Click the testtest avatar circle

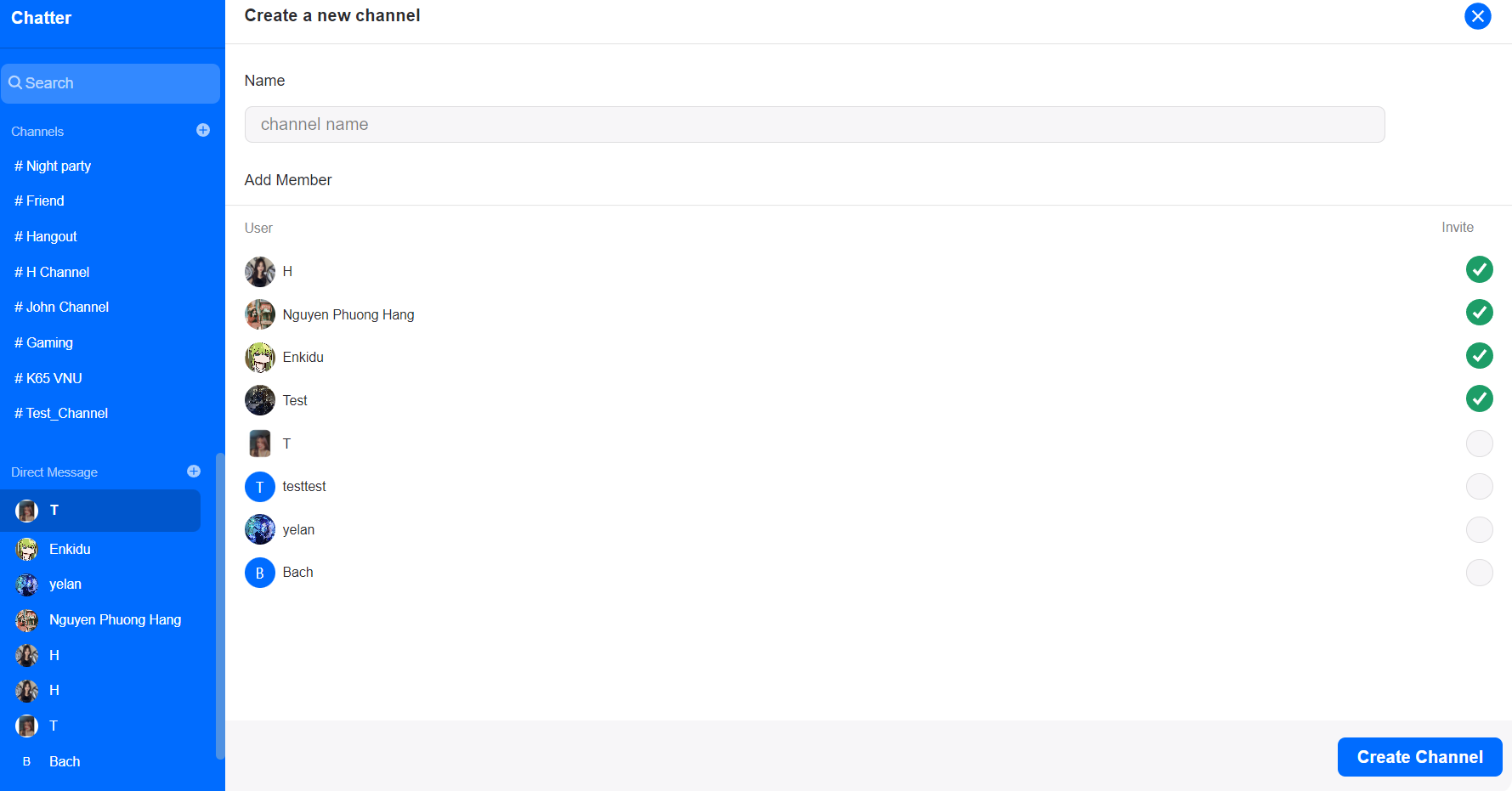tap(260, 486)
